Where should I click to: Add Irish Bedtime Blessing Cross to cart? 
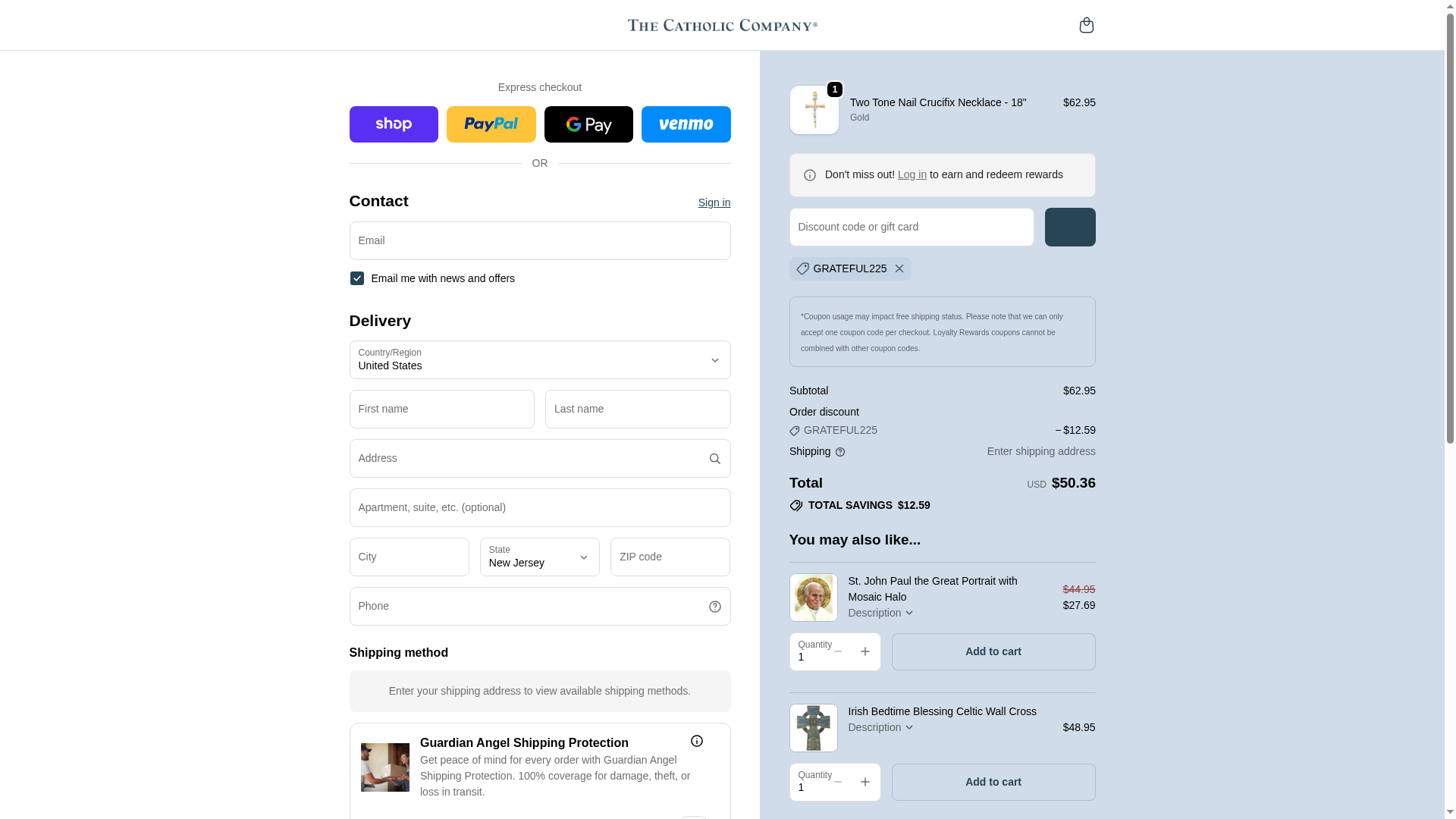click(x=993, y=782)
